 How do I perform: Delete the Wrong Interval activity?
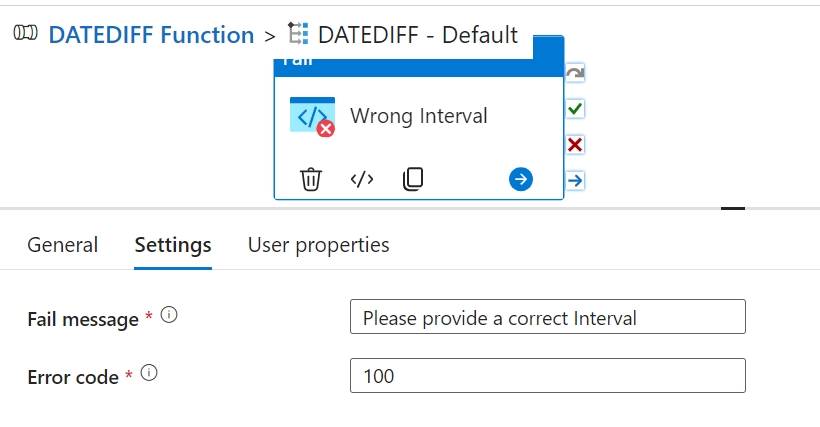[x=311, y=179]
